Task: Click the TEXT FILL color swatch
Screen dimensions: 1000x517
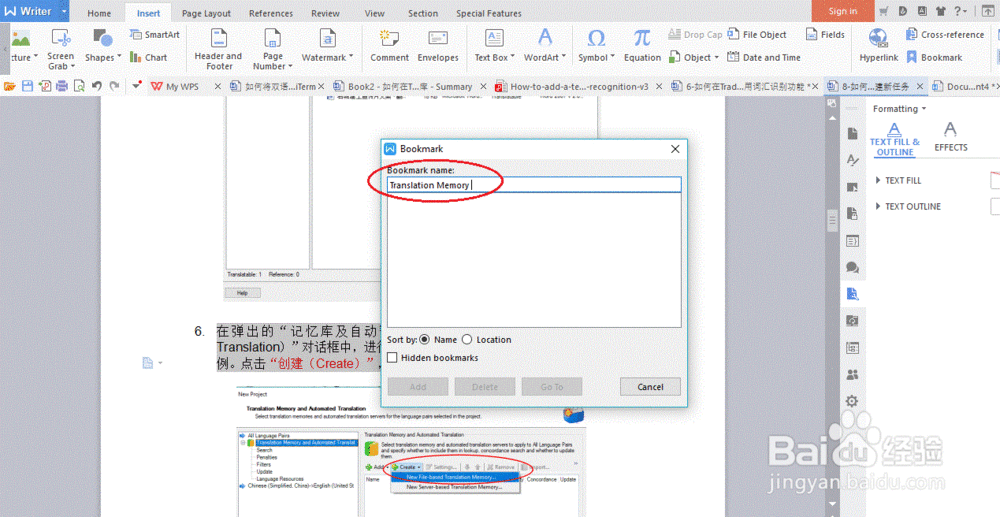Action: [995, 180]
